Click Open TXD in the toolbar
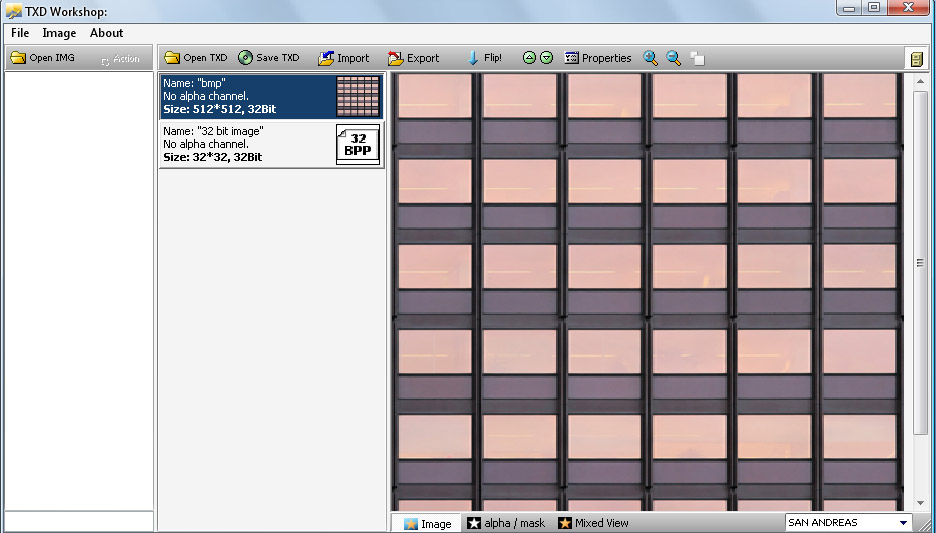Image resolution: width=936 pixels, height=533 pixels. 196,58
